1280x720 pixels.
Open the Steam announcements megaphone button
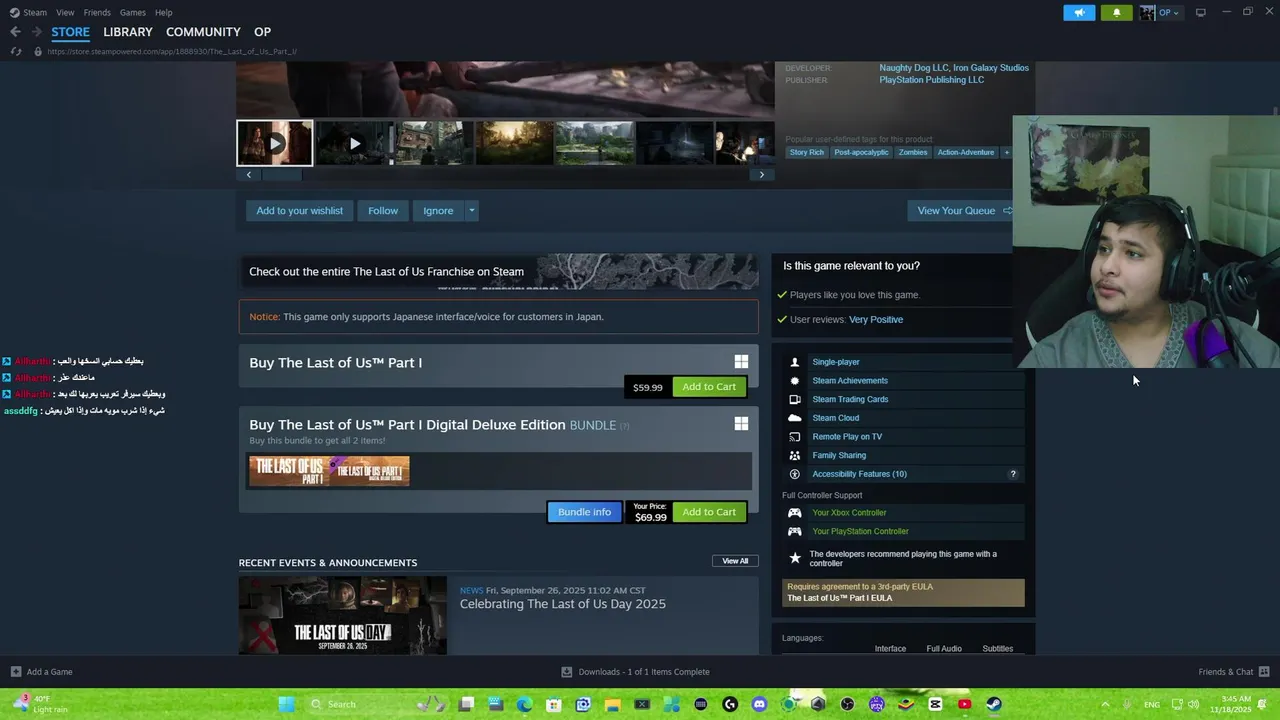click(1079, 12)
